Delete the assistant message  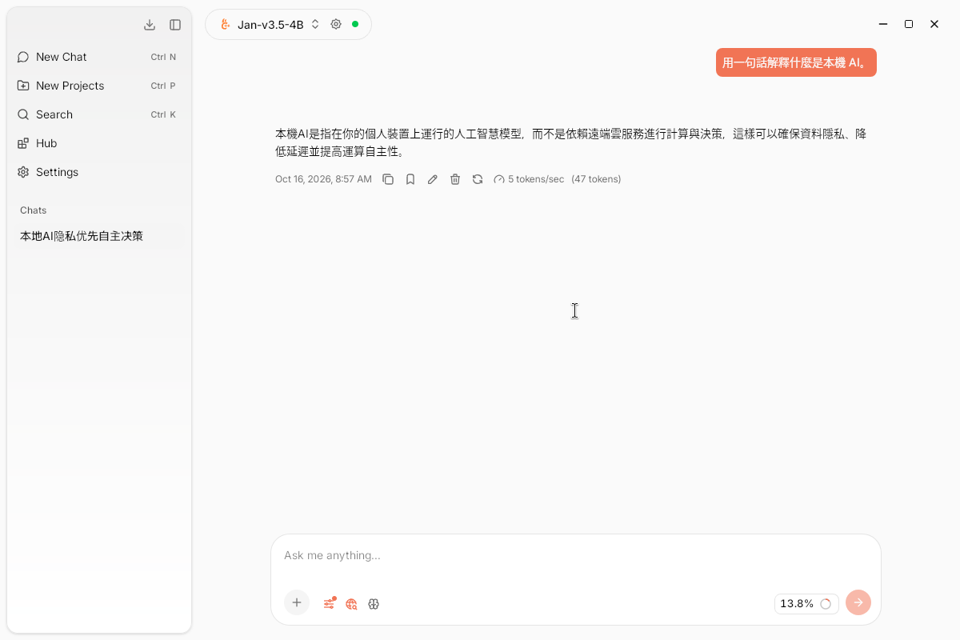pyautogui.click(x=455, y=179)
